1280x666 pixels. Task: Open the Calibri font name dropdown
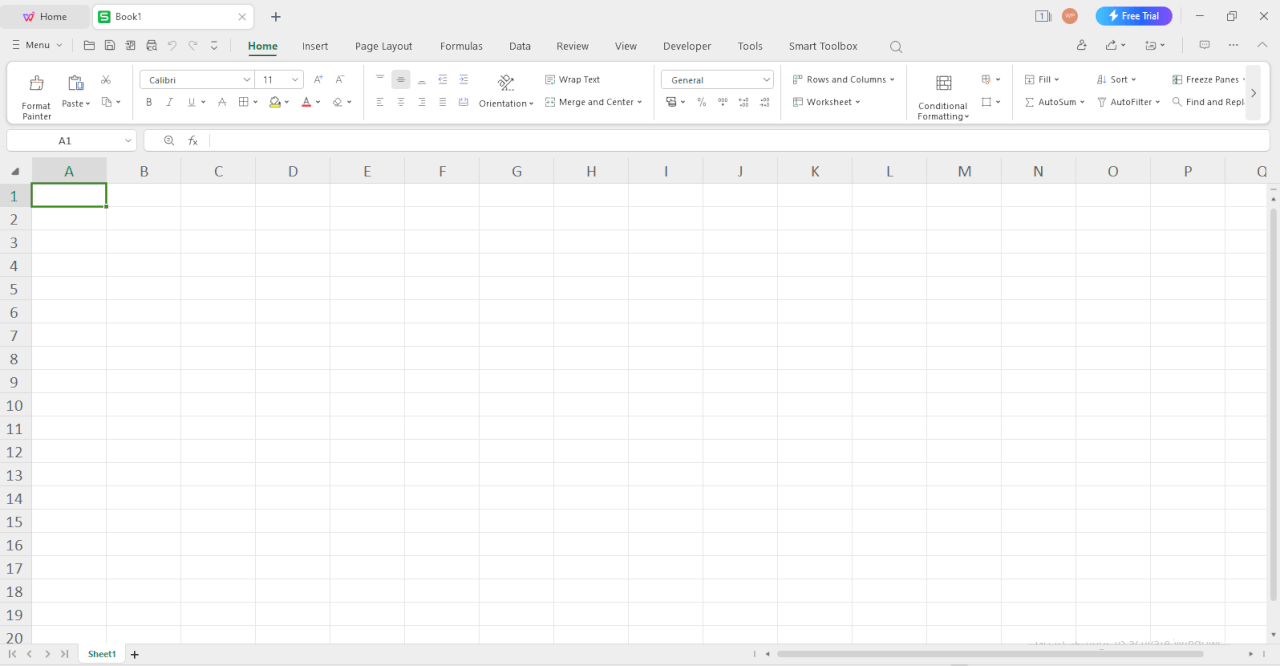[246, 80]
